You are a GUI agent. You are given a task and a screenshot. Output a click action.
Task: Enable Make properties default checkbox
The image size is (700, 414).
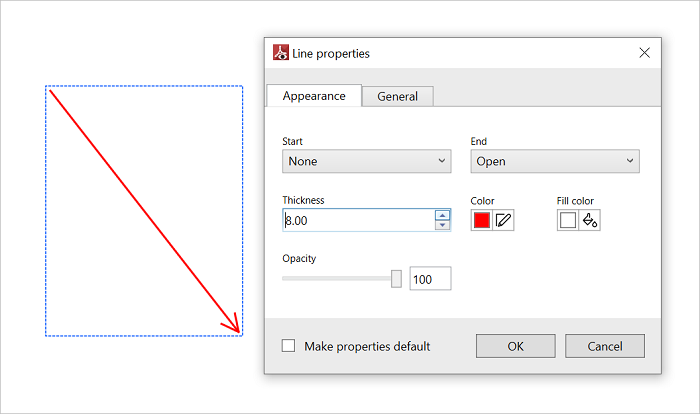(x=289, y=346)
